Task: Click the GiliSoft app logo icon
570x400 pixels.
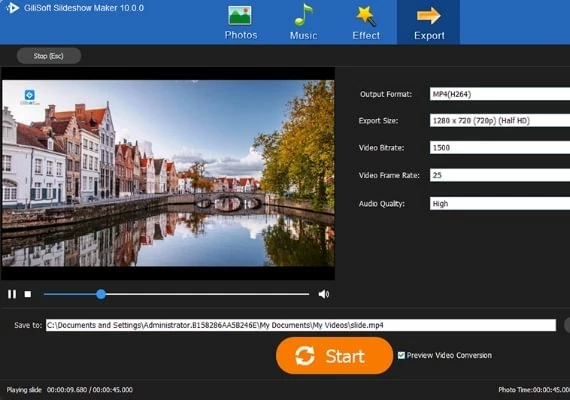Action: 12,8
